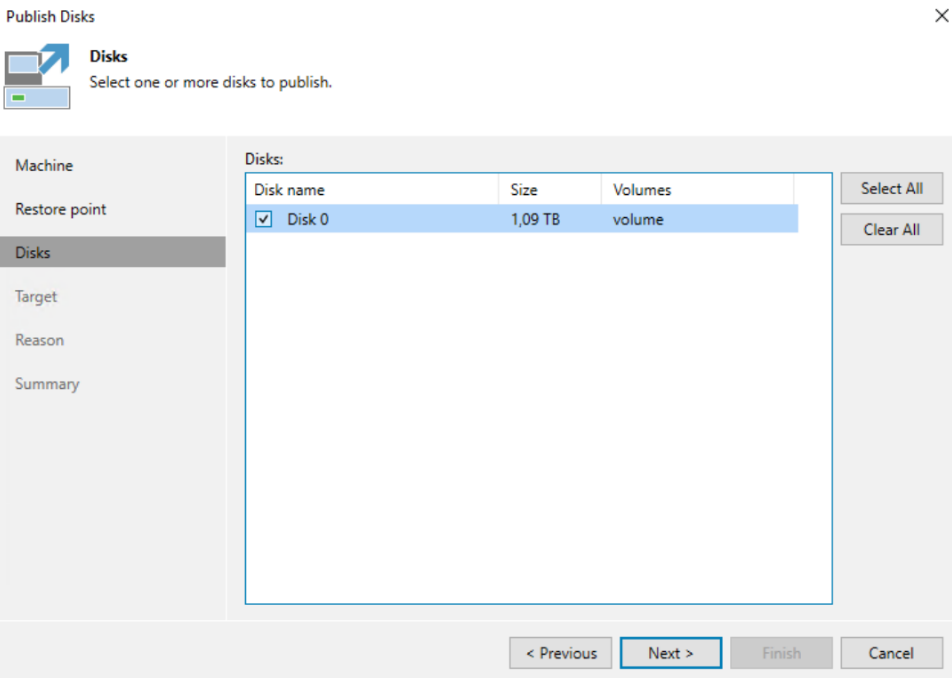Open the Reason step
Image resolution: width=952 pixels, height=678 pixels.
coord(39,340)
